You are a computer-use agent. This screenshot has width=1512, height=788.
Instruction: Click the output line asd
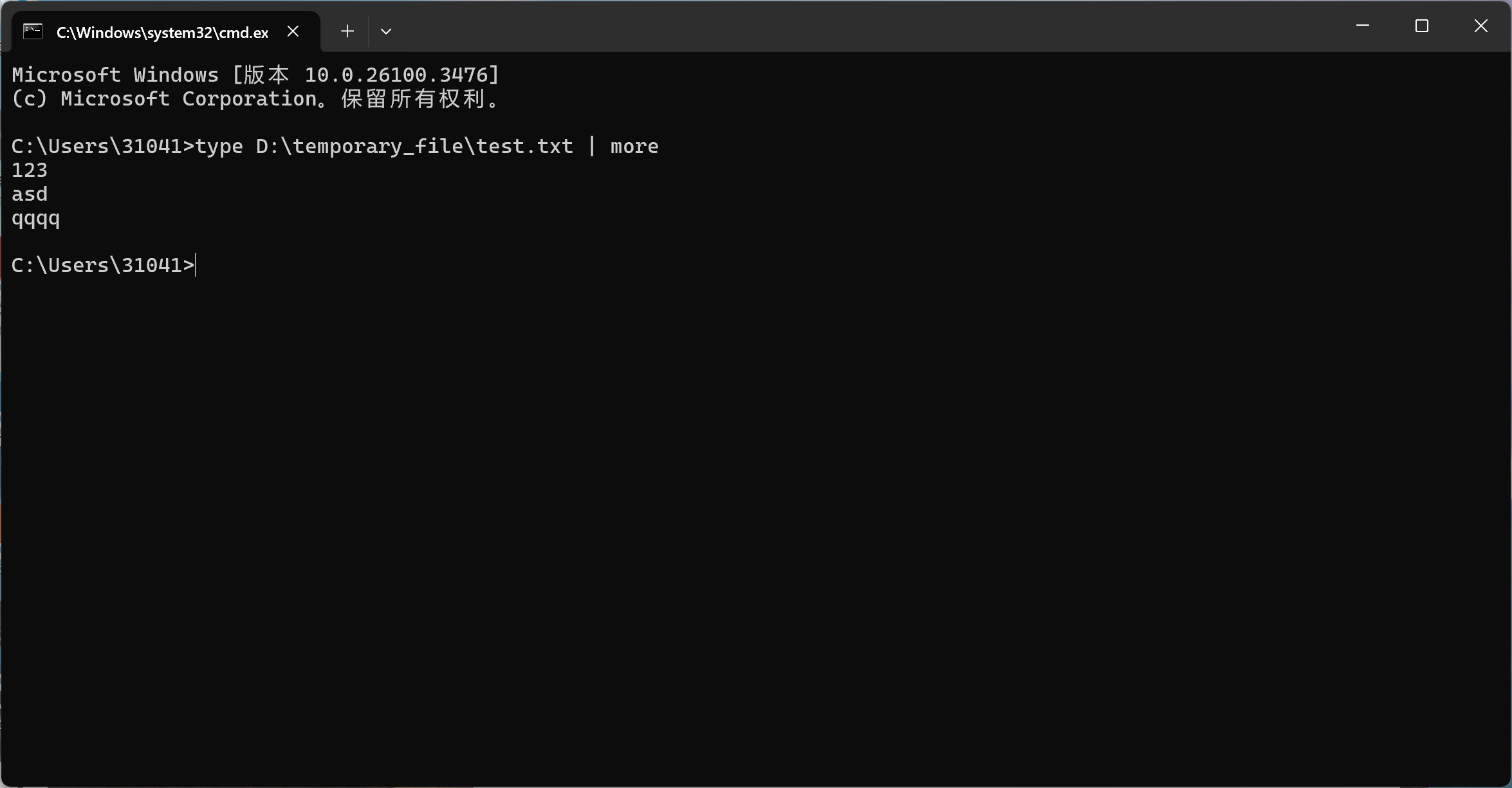point(30,194)
